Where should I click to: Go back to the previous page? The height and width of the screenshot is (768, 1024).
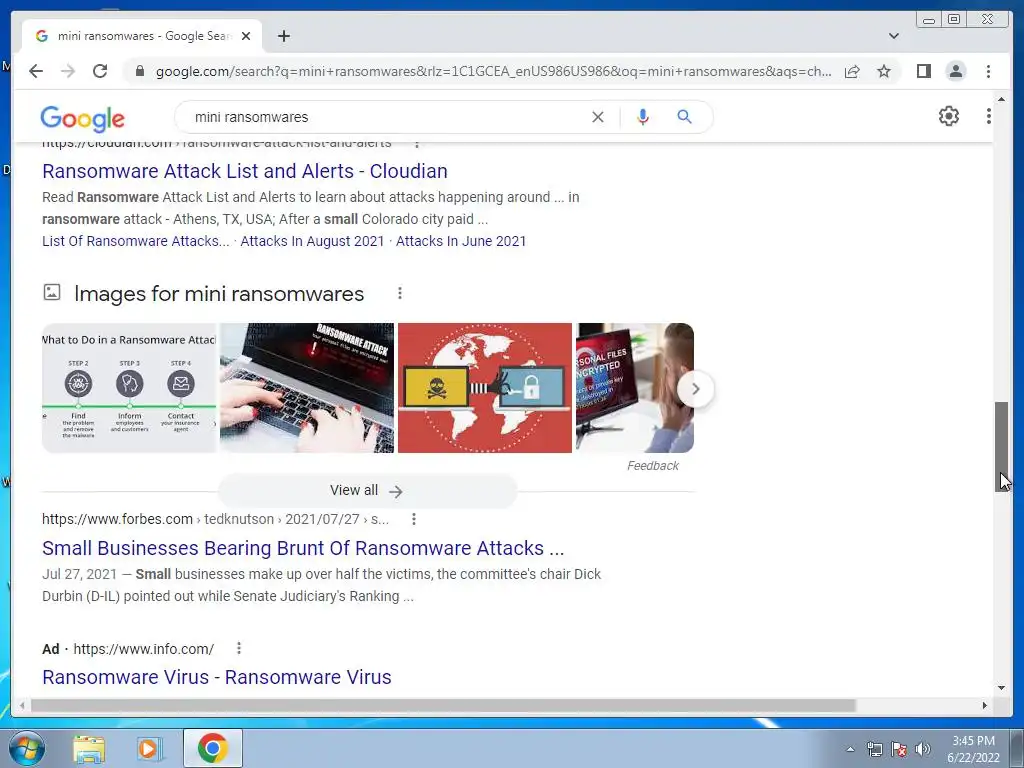click(36, 71)
